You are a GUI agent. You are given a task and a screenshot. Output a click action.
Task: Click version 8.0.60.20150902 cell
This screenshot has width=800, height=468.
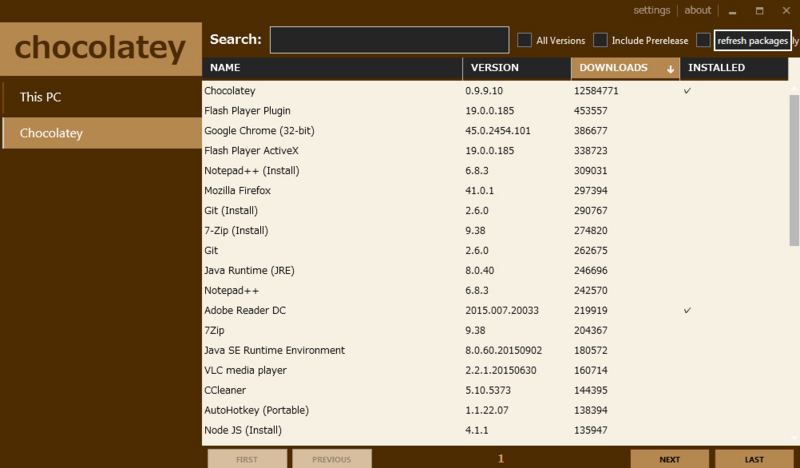503,350
